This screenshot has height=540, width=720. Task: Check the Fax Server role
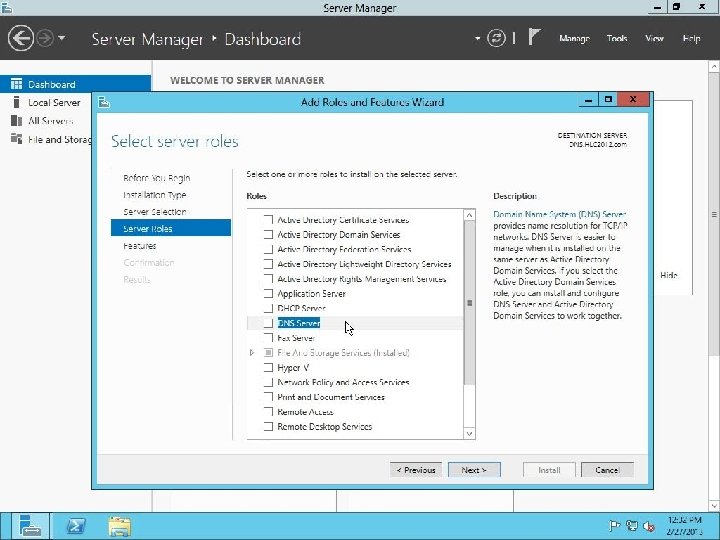[x=268, y=338]
